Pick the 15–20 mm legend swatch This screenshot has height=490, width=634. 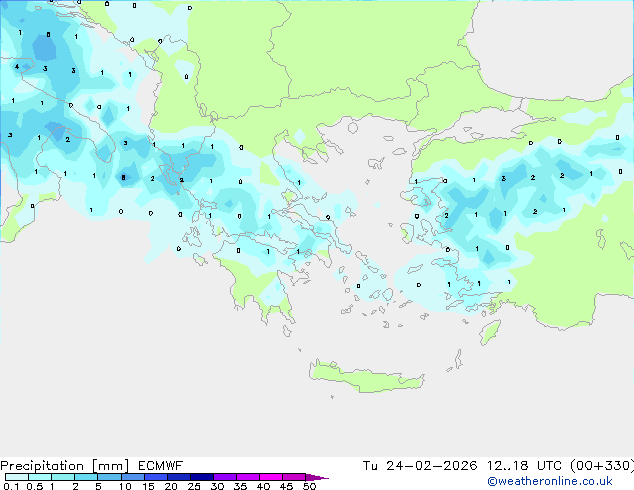[155, 477]
